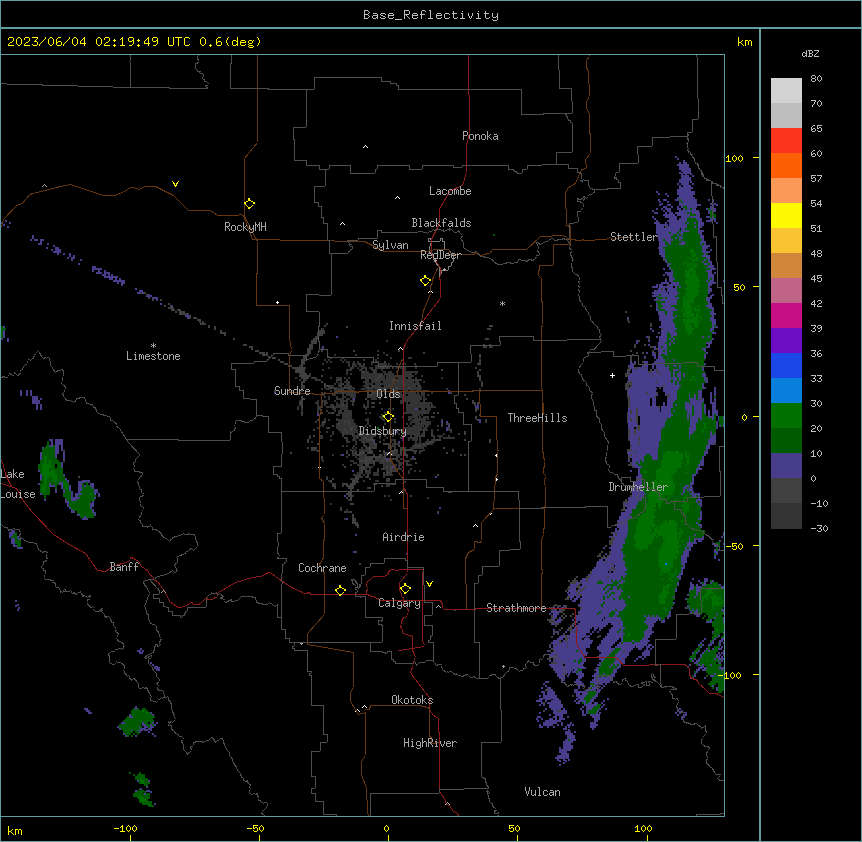The height and width of the screenshot is (842, 862).
Task: Click the Blackfalds city label
Action: click(441, 223)
